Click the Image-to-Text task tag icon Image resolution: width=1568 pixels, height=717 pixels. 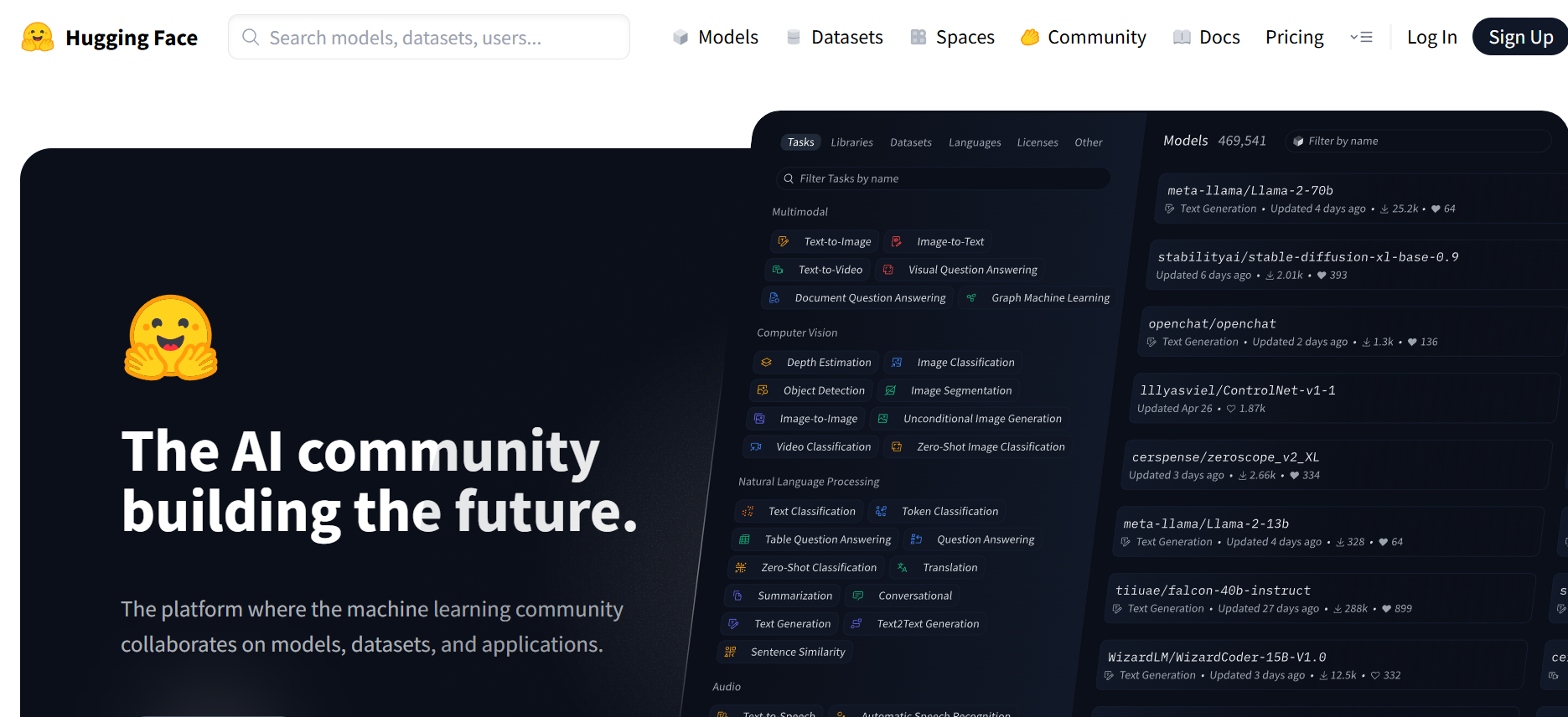pyautogui.click(x=897, y=241)
